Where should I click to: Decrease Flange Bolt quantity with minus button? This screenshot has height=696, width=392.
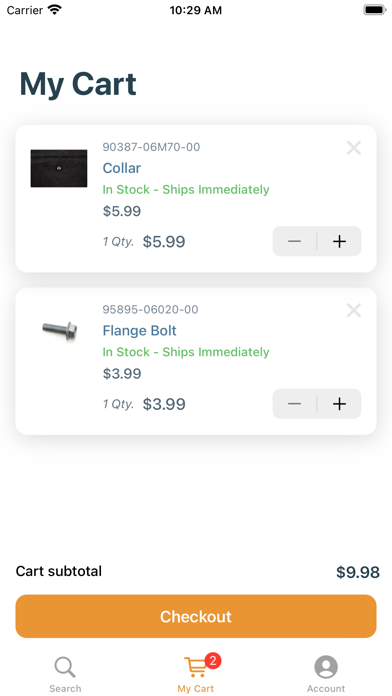(294, 404)
